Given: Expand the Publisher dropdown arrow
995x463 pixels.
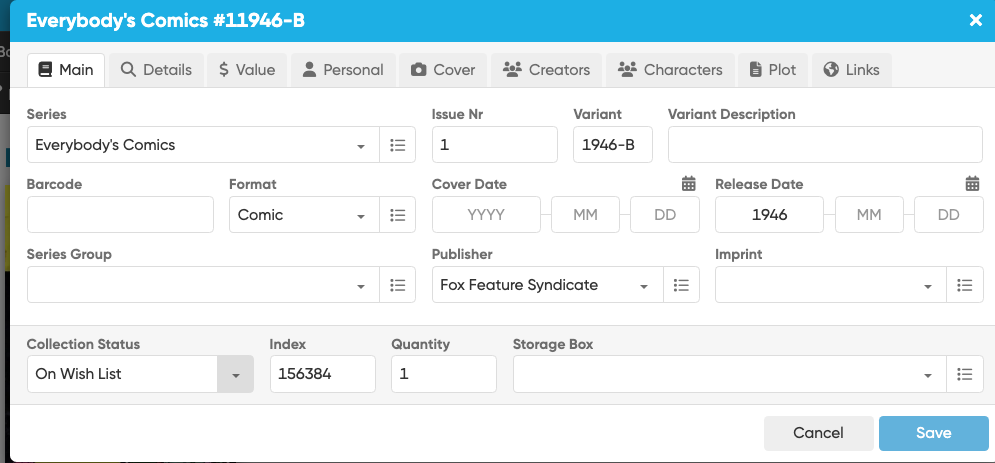Looking at the screenshot, I should (x=644, y=286).
